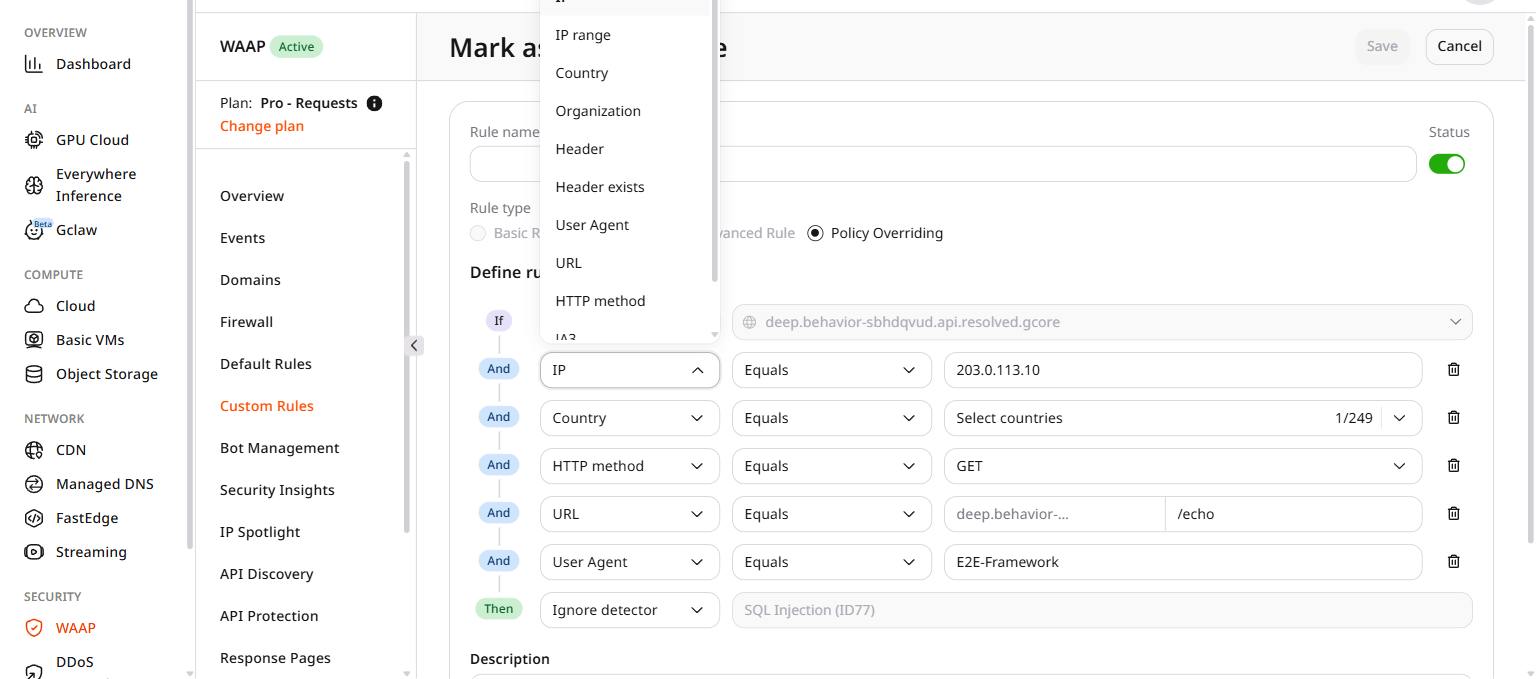
Task: Click the Save button
Action: click(1382, 46)
